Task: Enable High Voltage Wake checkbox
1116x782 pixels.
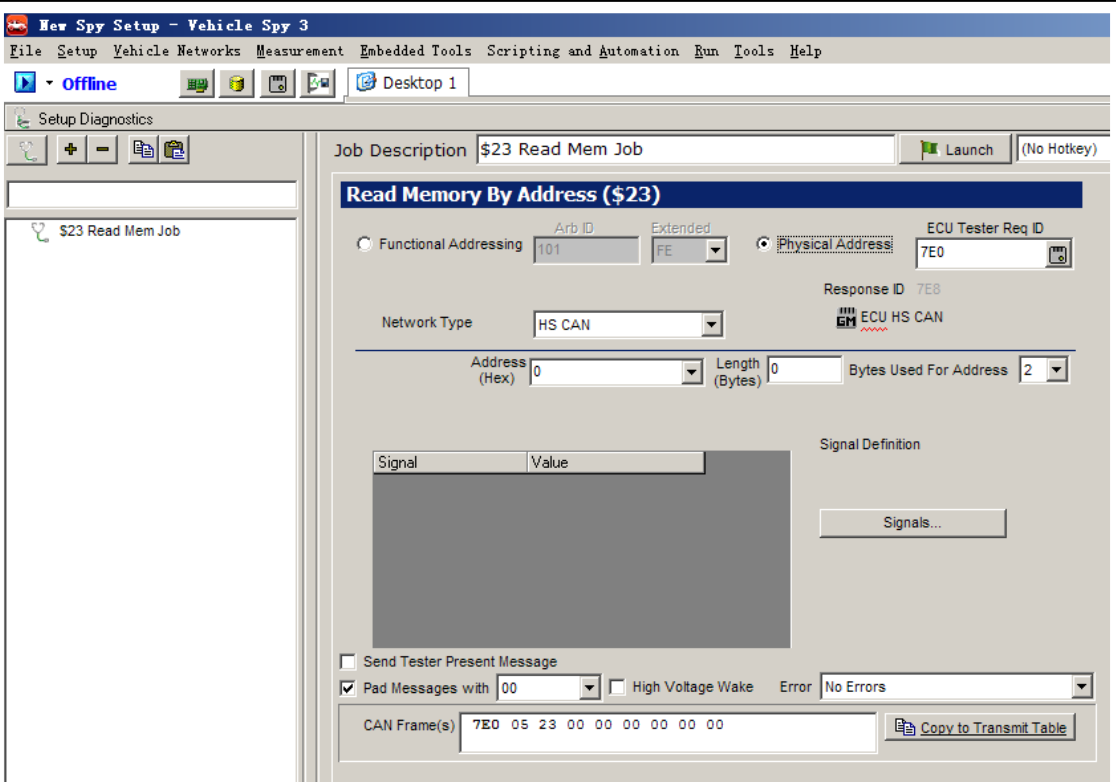Action: click(617, 687)
